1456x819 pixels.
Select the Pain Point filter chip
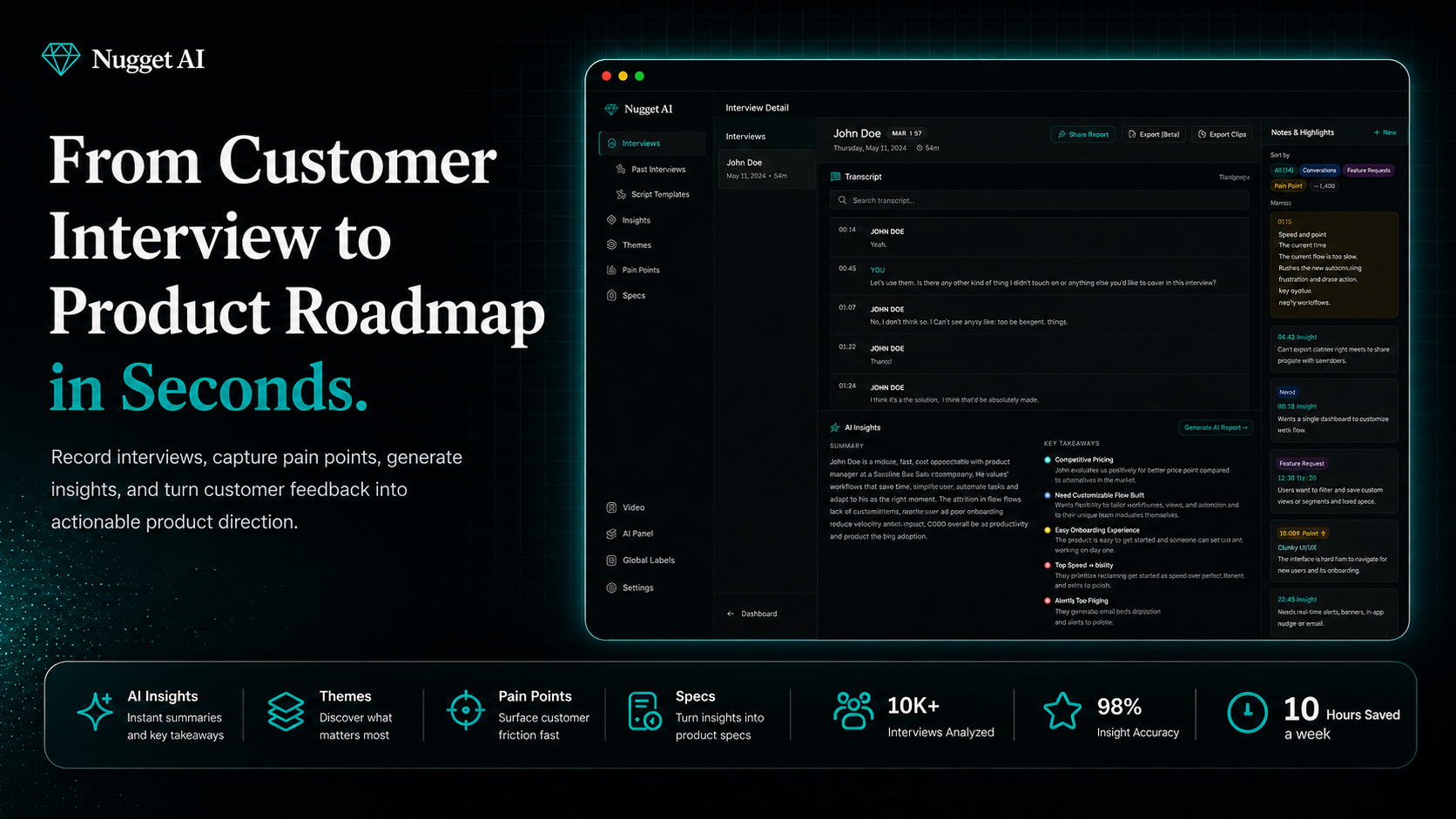coord(1288,186)
